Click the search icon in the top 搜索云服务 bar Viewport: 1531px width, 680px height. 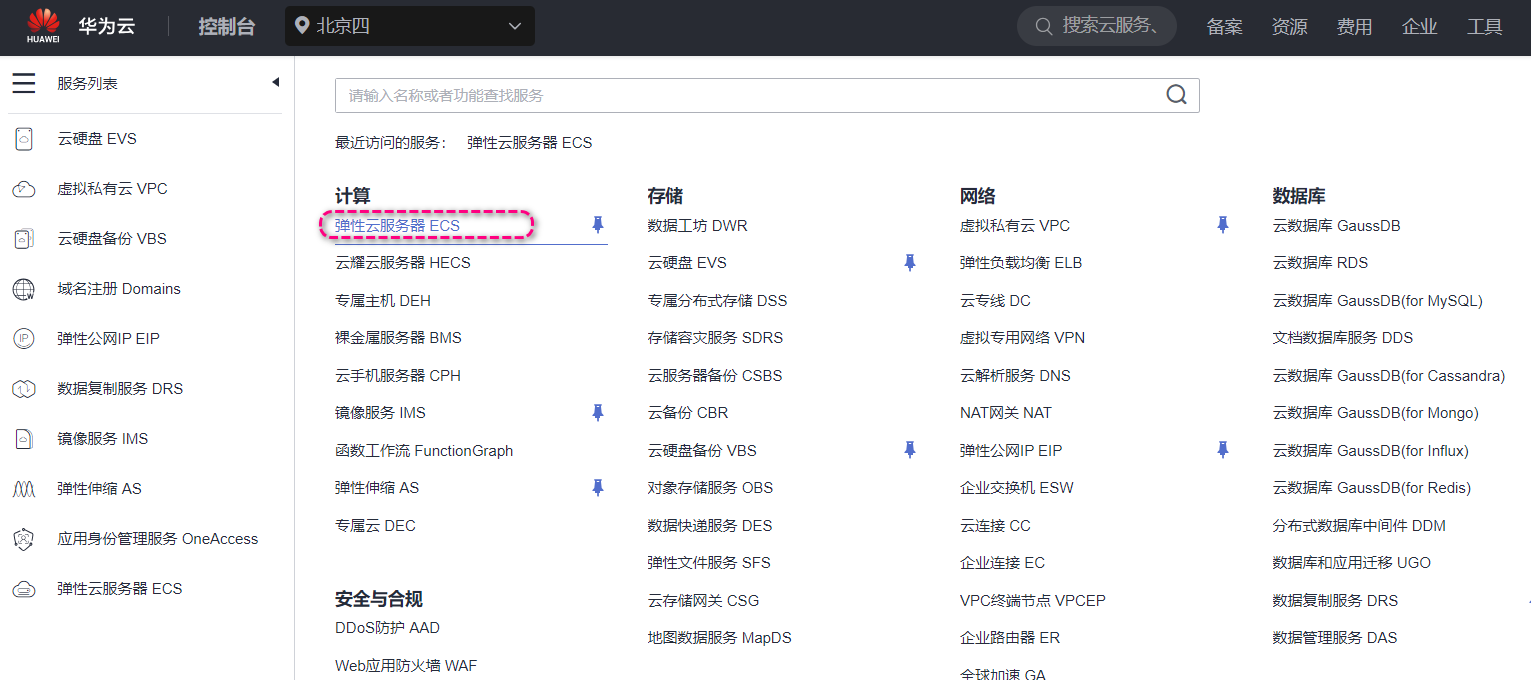point(1043,26)
